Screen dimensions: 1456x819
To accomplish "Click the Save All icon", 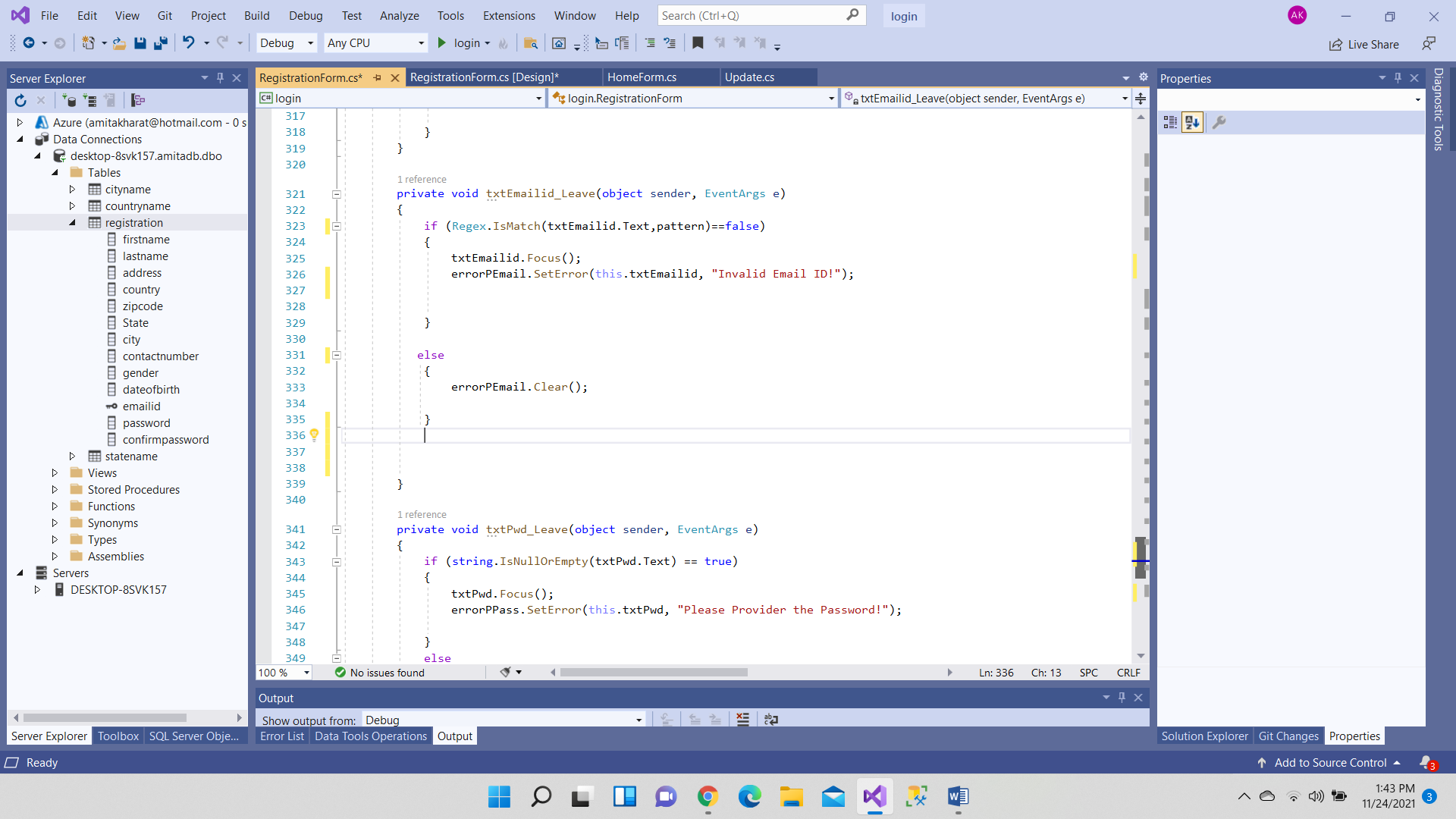I will [160, 43].
